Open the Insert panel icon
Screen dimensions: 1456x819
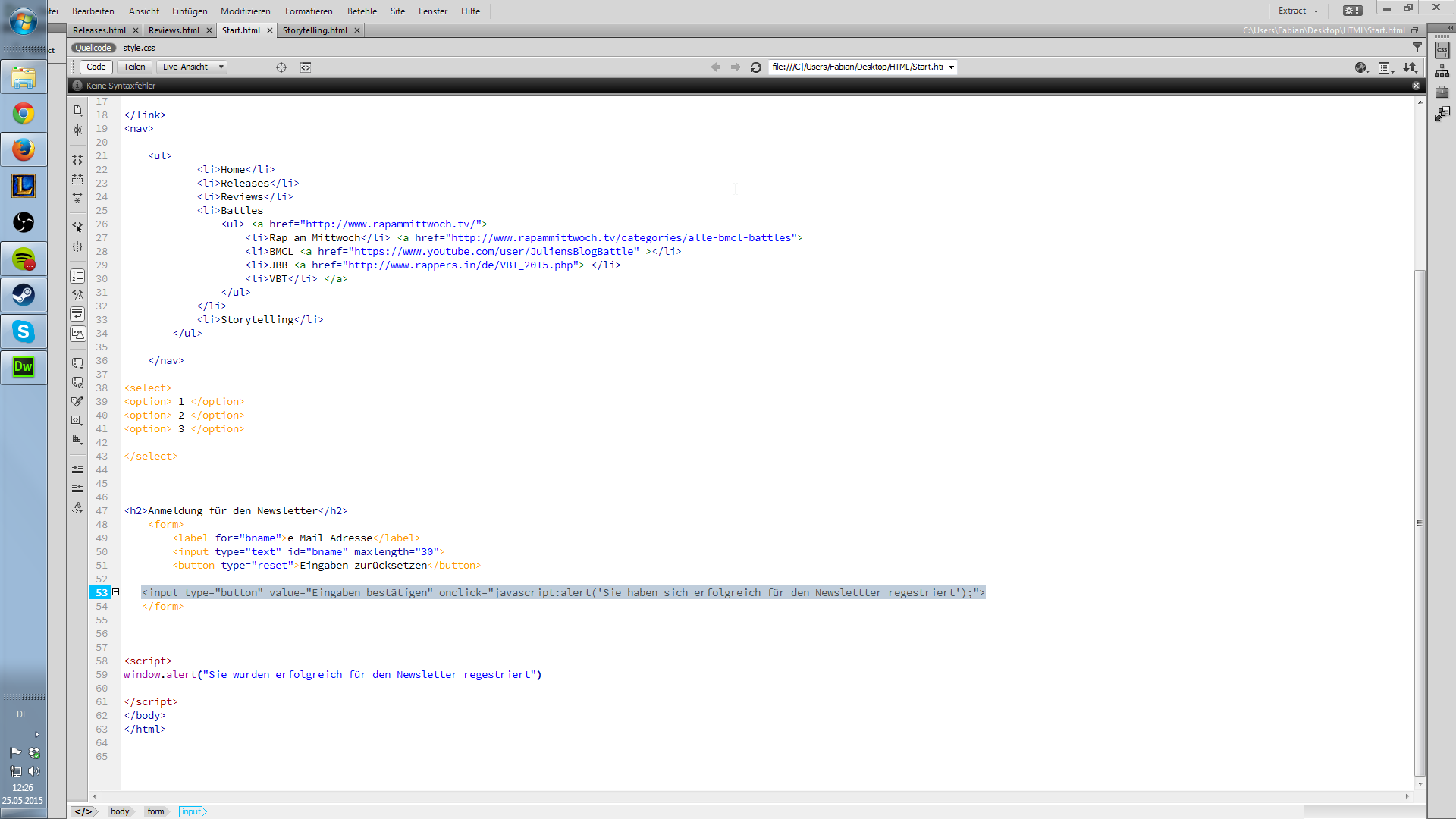[x=1442, y=114]
